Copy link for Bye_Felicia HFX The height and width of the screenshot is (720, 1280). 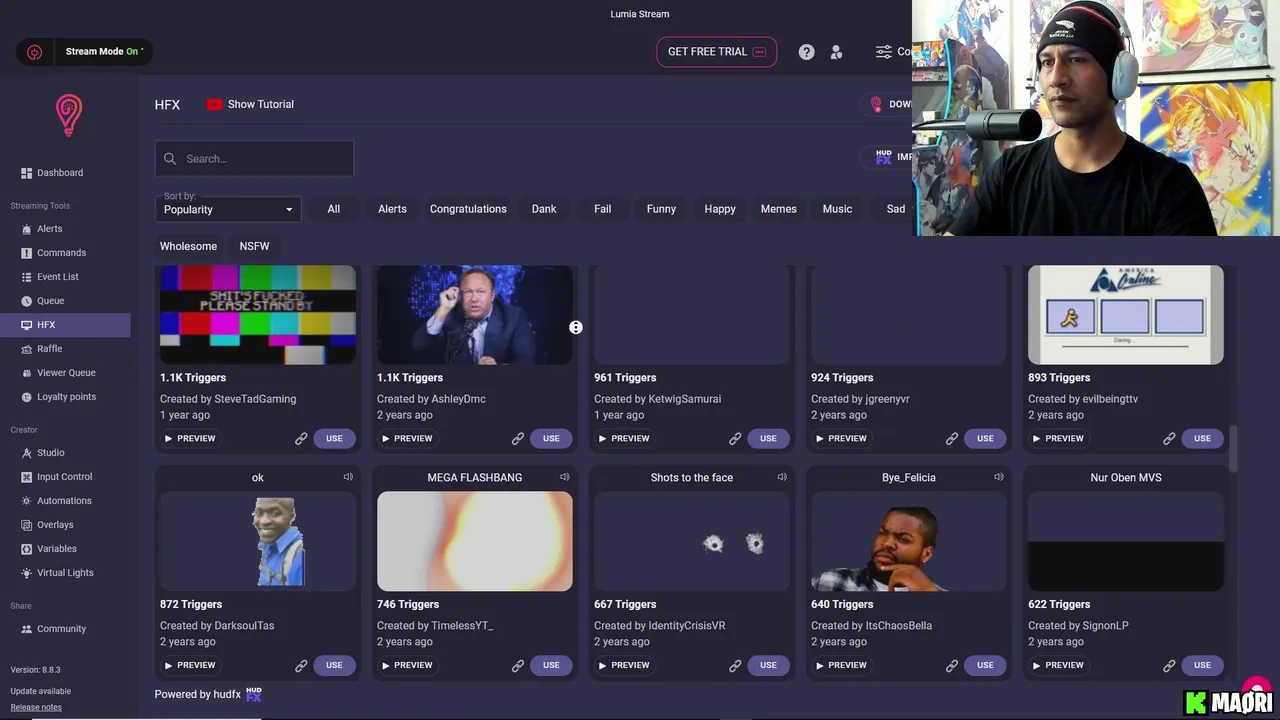952,665
